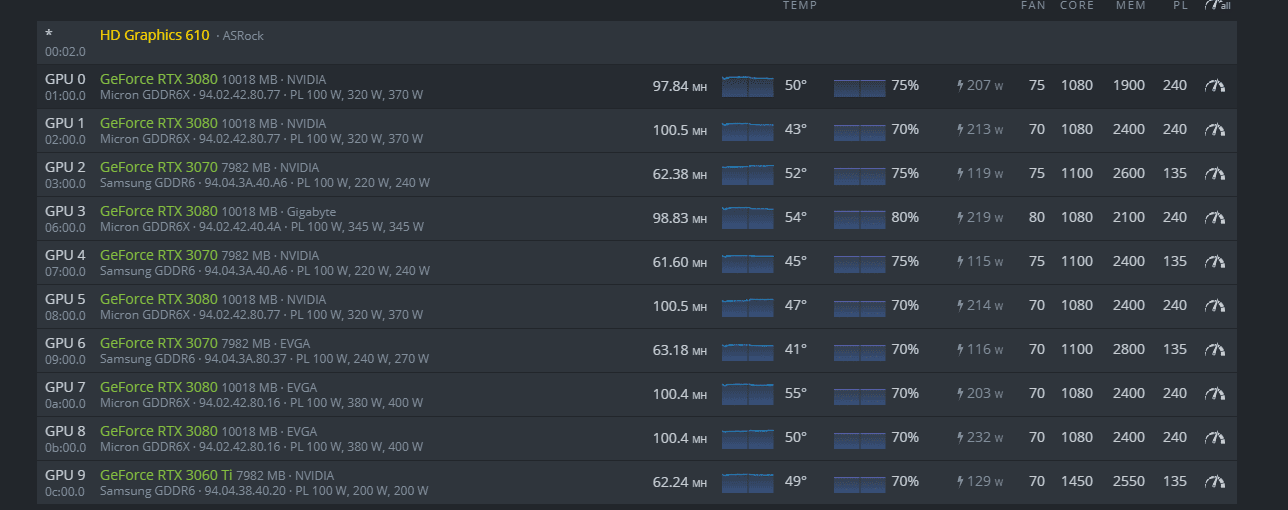The image size is (1288, 510).
Task: Select the HD Graphics 610 device name
Action: point(155,35)
